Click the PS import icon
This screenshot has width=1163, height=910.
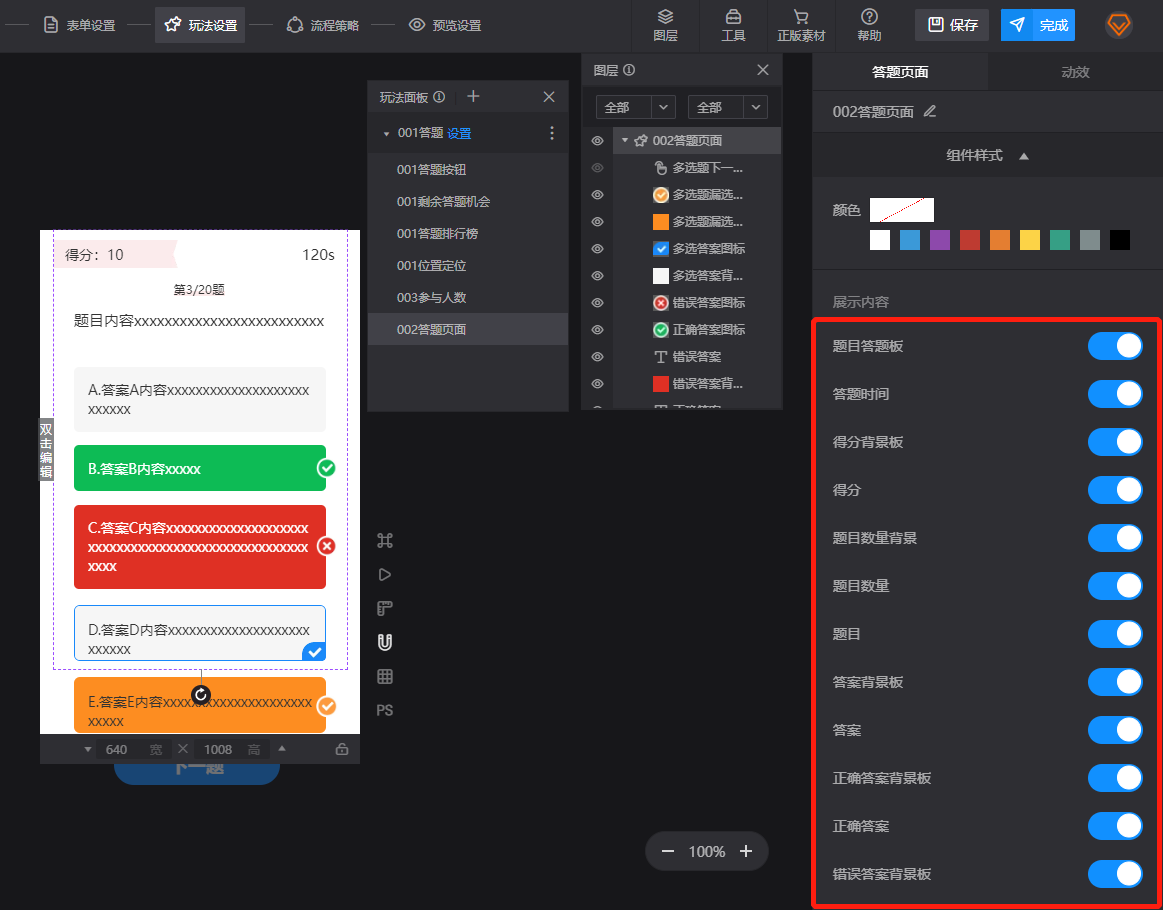pos(384,710)
